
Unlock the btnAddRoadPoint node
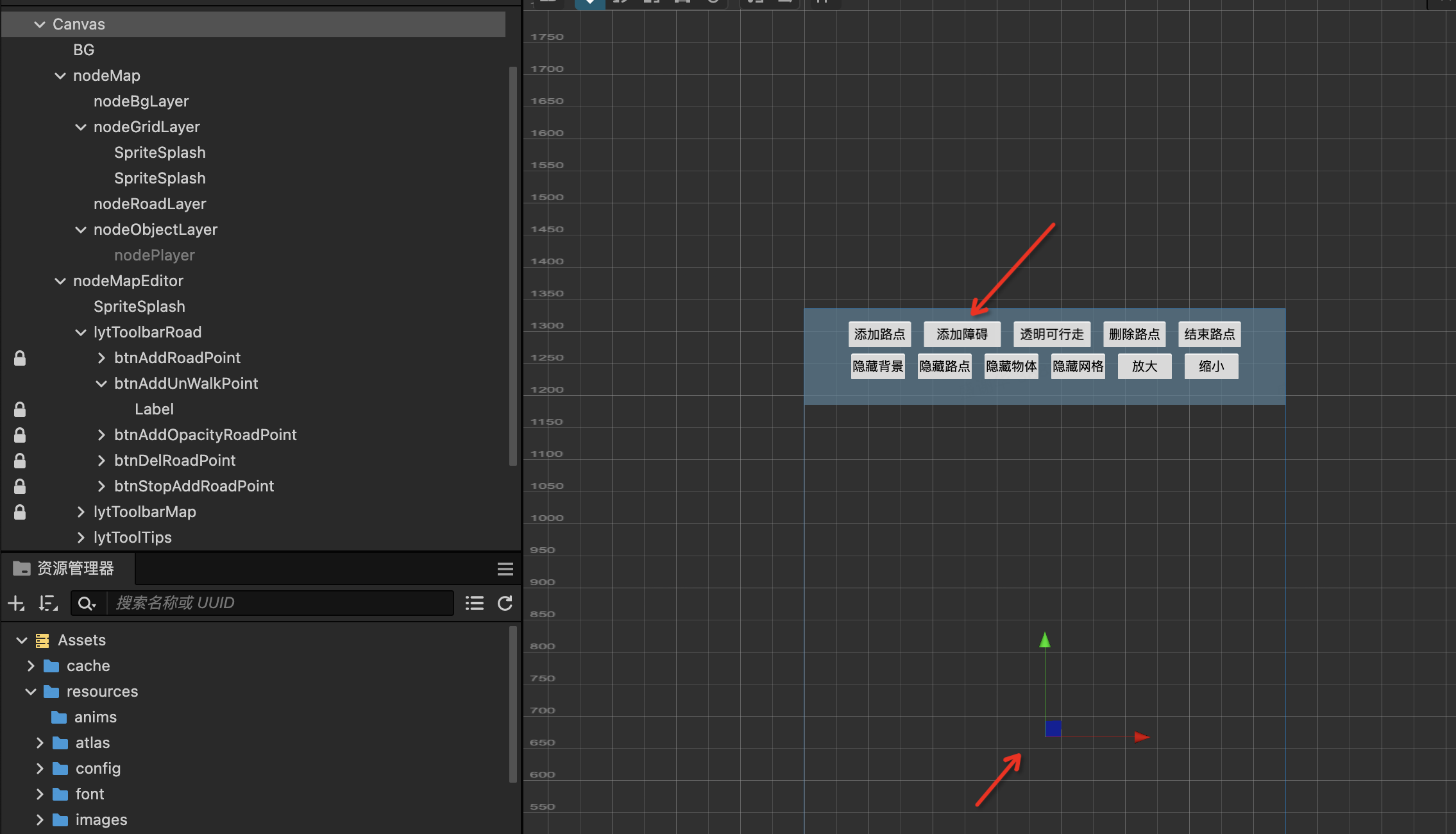(20, 358)
